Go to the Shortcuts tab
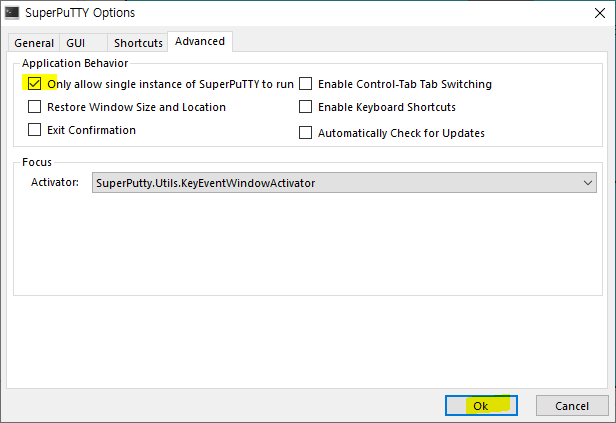The height and width of the screenshot is (423, 616). tap(138, 43)
